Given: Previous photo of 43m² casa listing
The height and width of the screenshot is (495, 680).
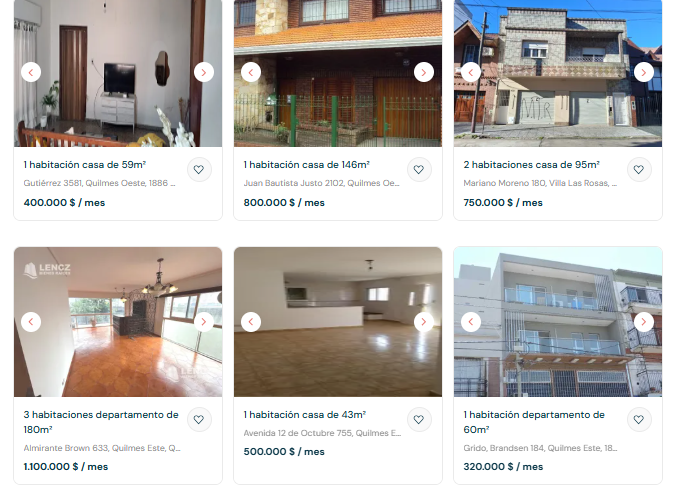Looking at the screenshot, I should point(251,322).
